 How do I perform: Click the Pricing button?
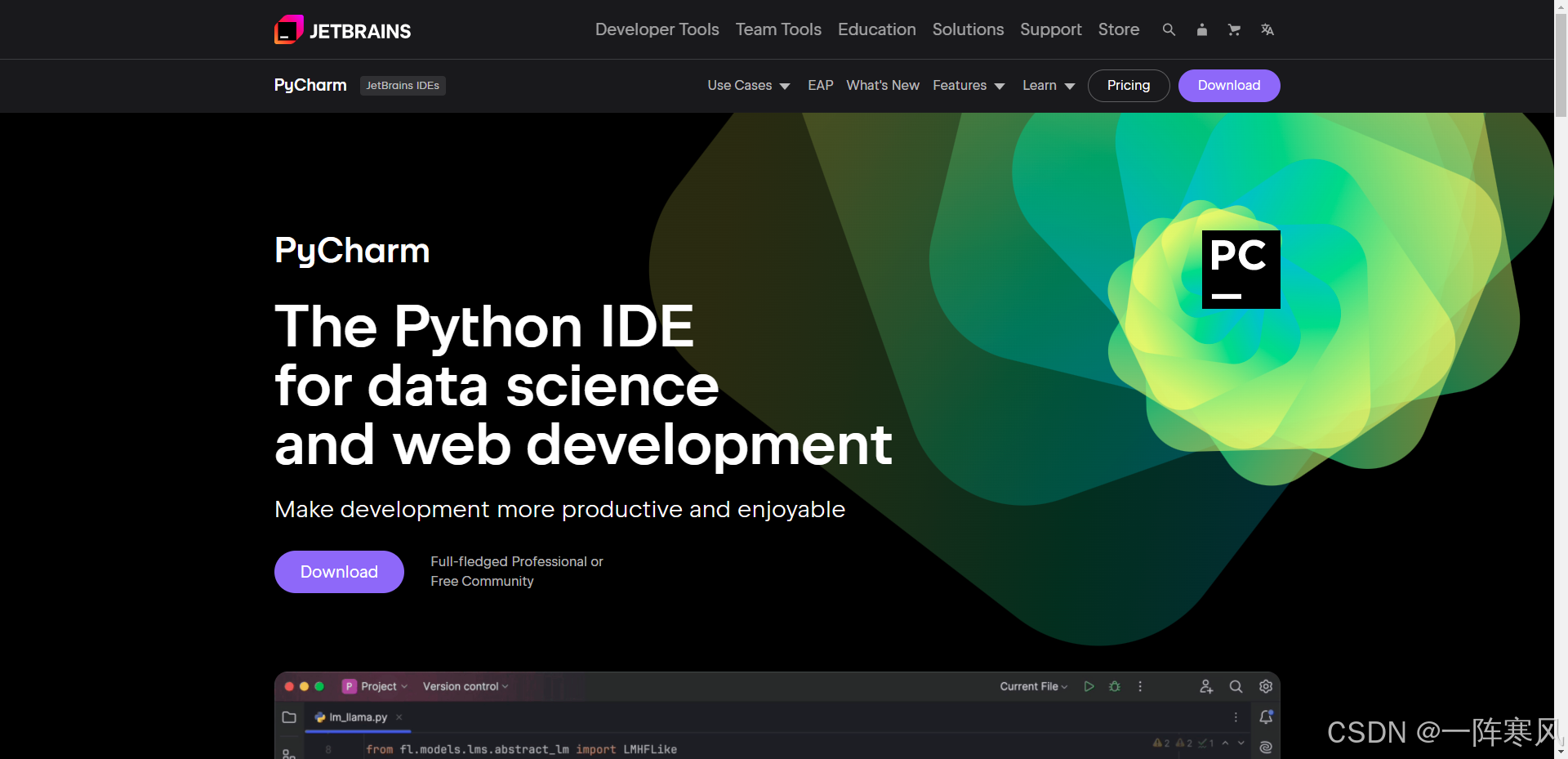(x=1129, y=85)
